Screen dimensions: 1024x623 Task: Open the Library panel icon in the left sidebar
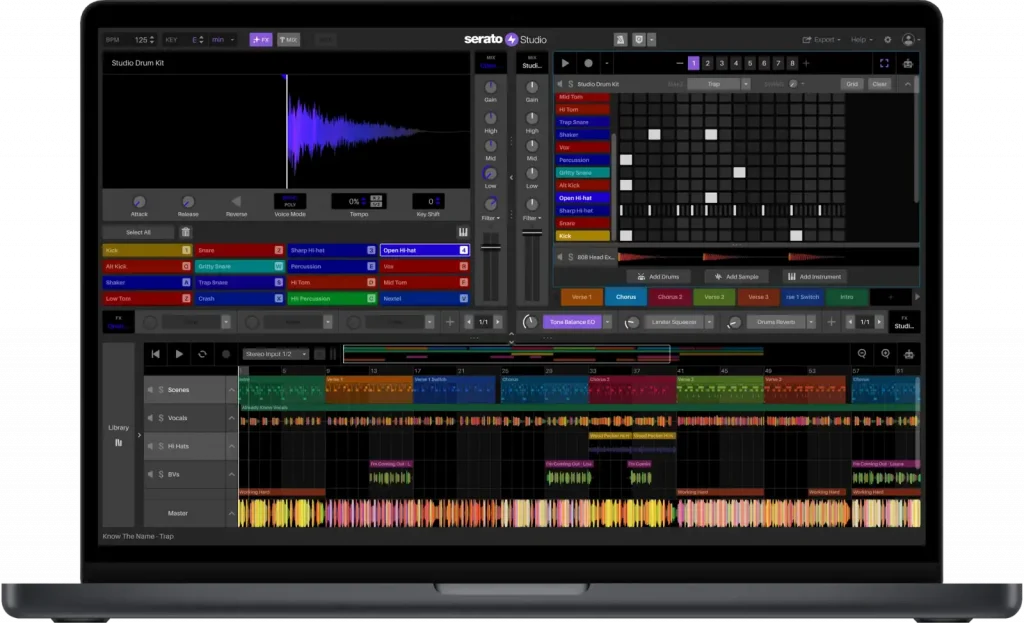click(117, 440)
